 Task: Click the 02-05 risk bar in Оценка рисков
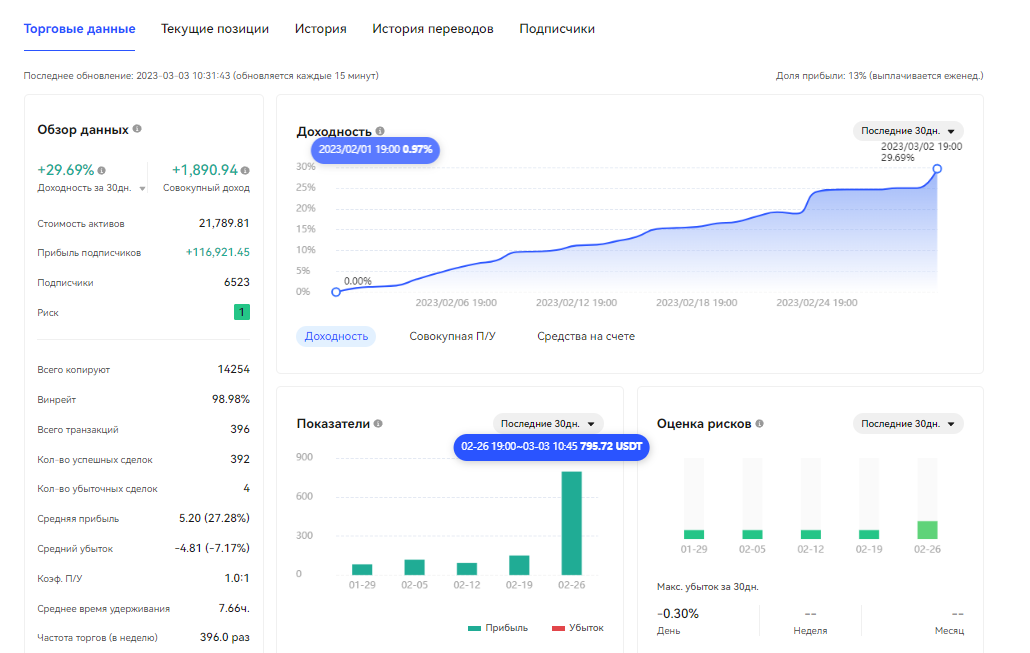coord(752,534)
